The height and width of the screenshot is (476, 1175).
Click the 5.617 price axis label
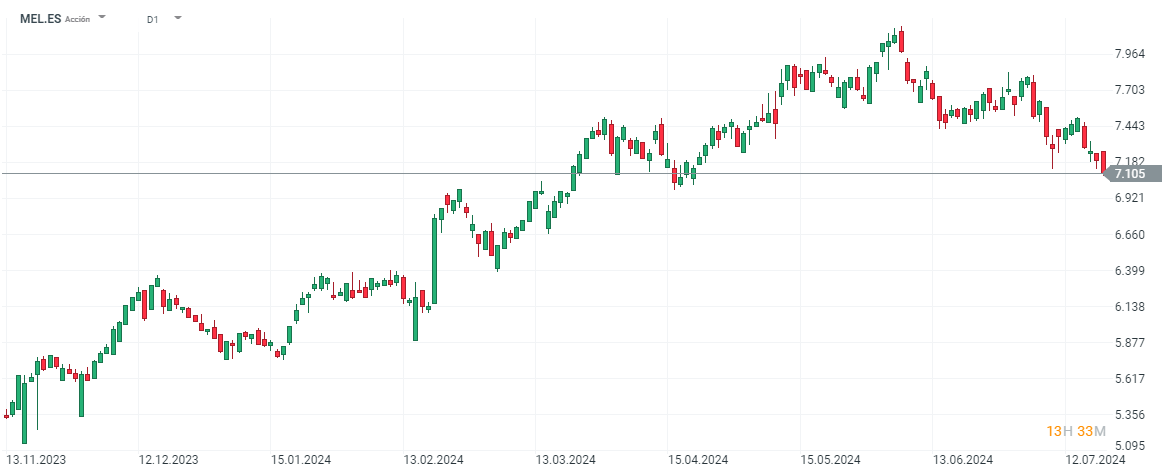click(1130, 379)
